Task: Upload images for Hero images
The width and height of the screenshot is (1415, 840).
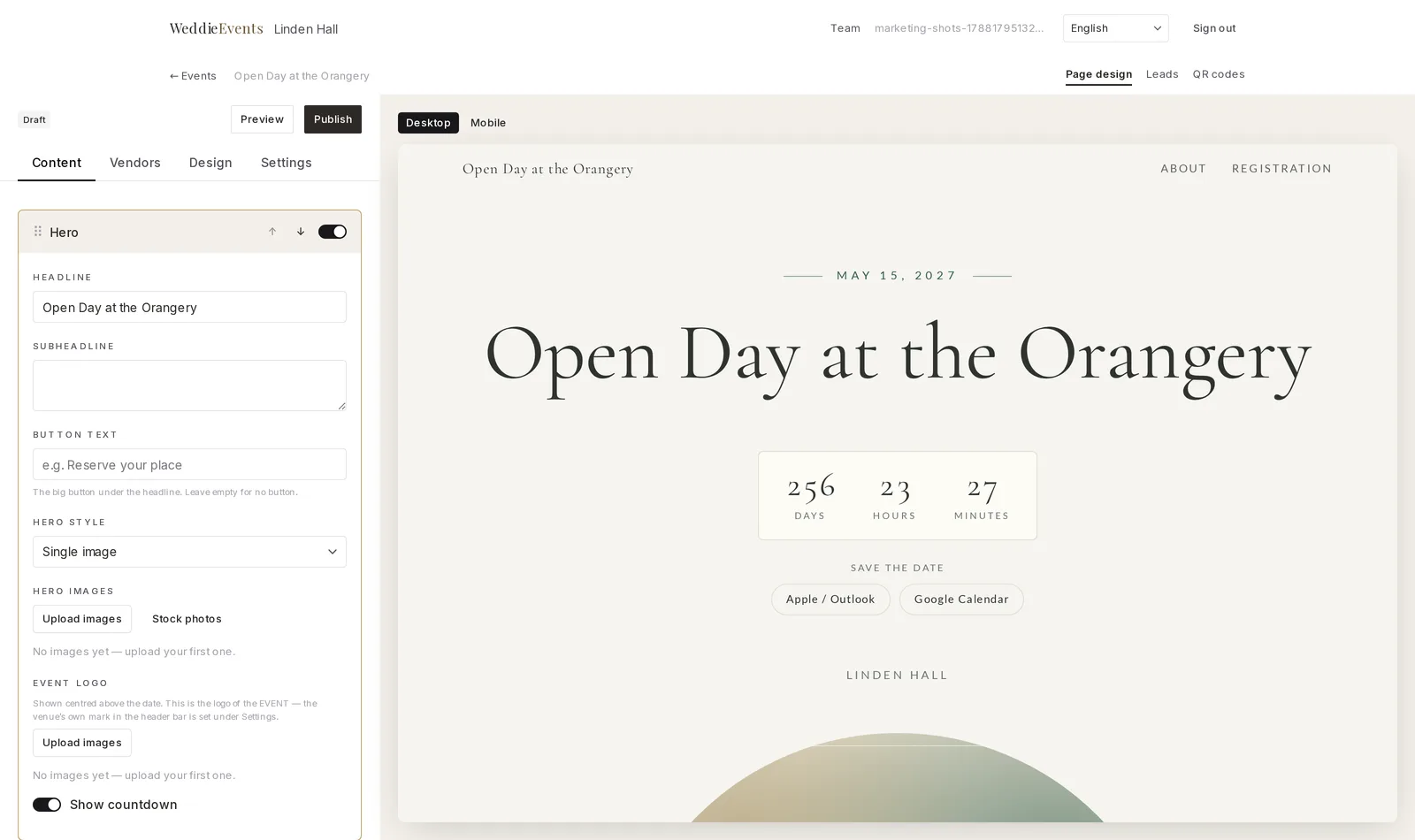Action: [82, 619]
